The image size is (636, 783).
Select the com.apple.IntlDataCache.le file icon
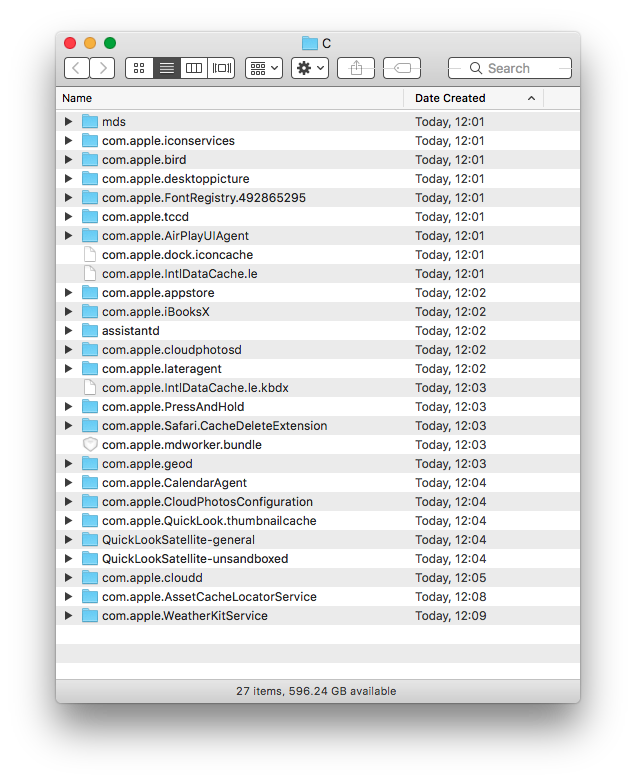pyautogui.click(x=90, y=274)
